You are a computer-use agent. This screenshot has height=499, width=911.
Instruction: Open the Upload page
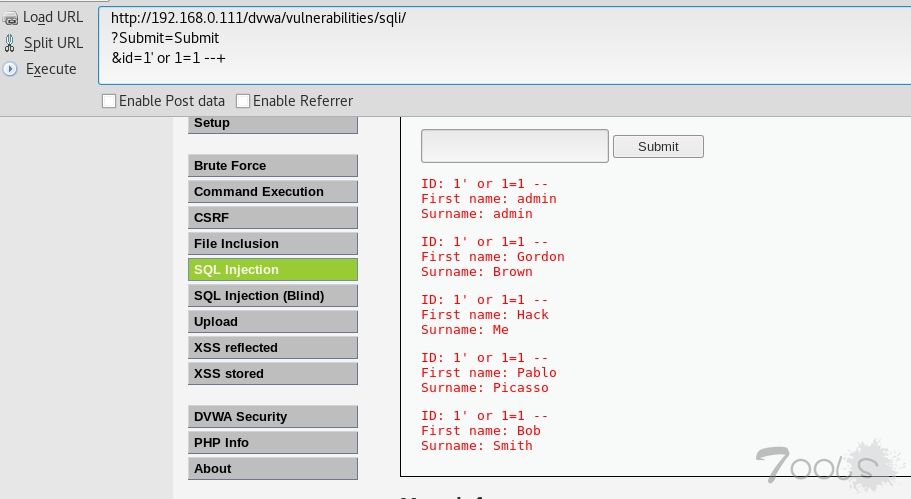[x=272, y=322]
